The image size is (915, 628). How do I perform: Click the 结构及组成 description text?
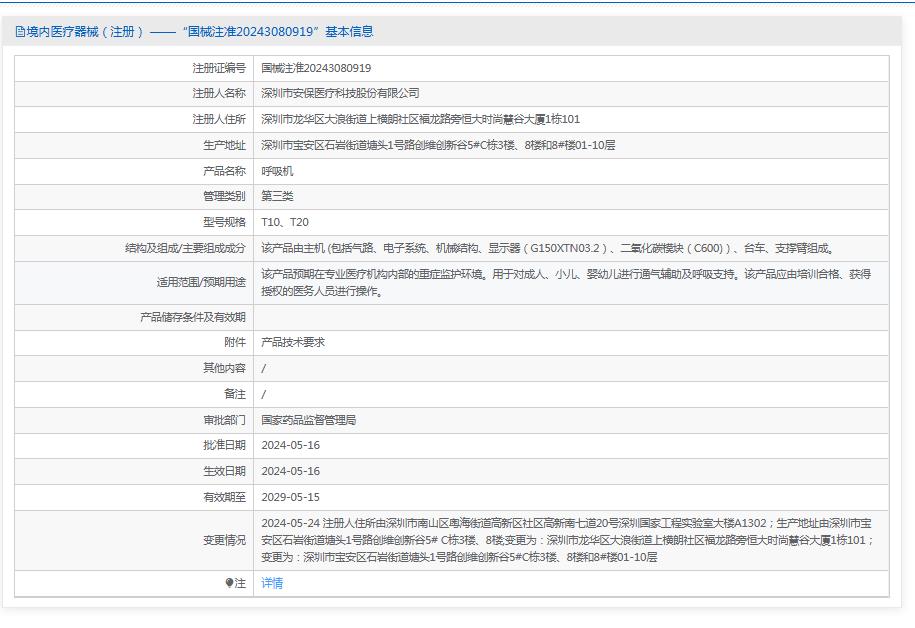click(547, 248)
